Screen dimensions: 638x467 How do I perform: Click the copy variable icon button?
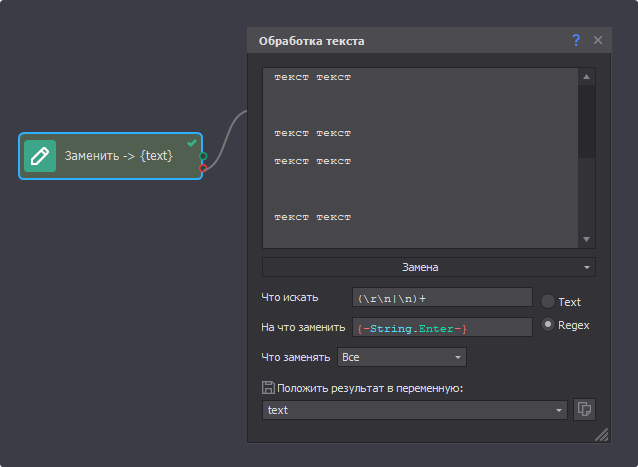[x=584, y=409]
